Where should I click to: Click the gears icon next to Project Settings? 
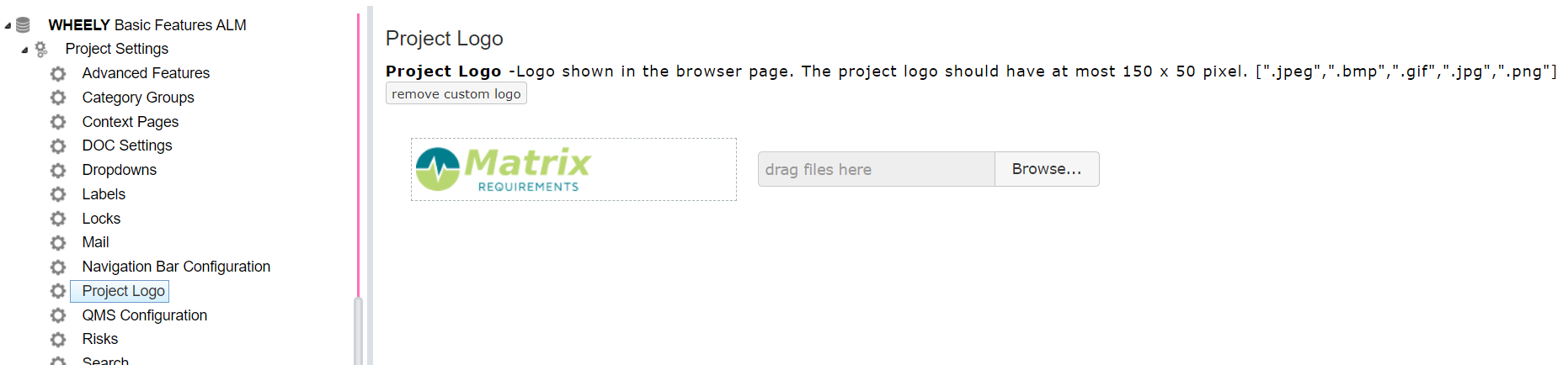coord(41,50)
